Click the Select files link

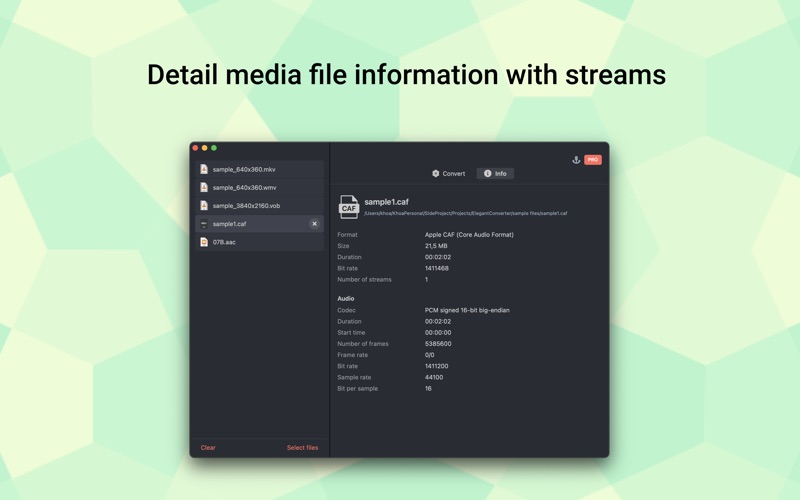[x=302, y=447]
